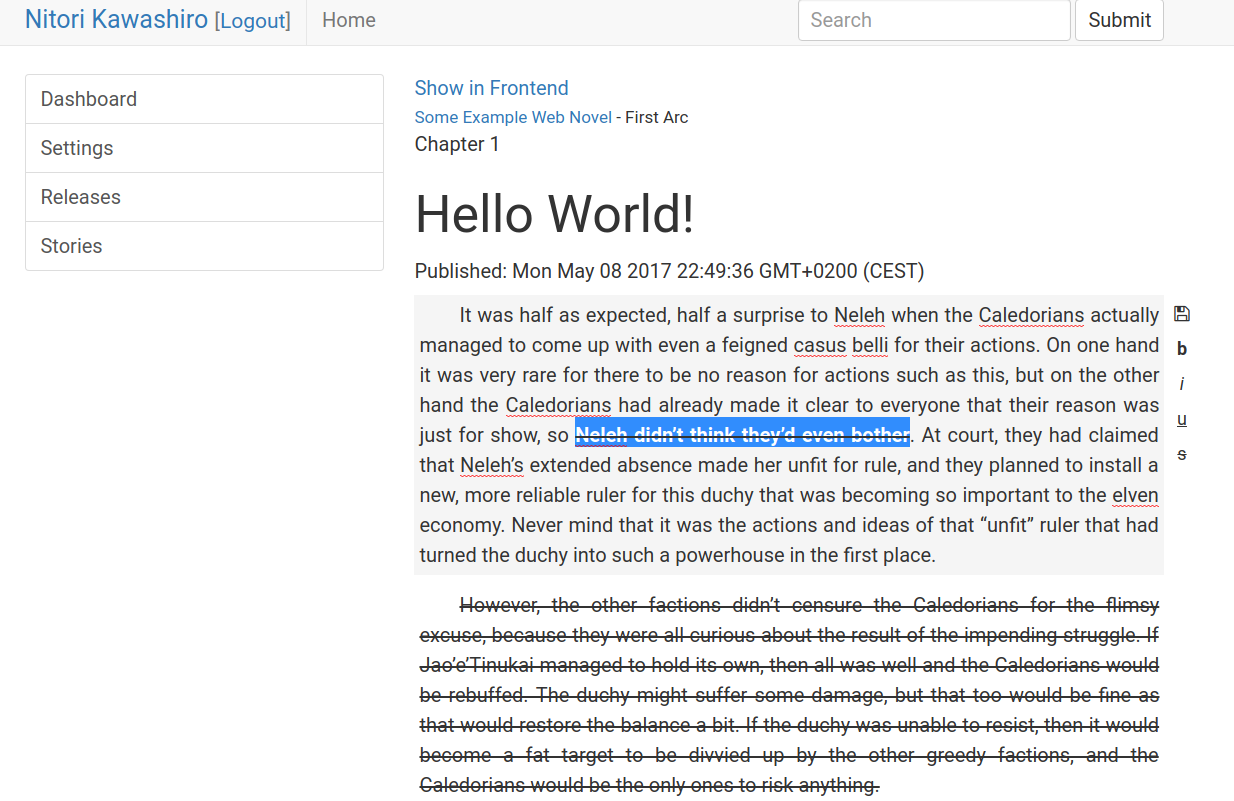This screenshot has width=1234, height=801.
Task: Click the struck-through paragraph starting with However
Action: 788,695
